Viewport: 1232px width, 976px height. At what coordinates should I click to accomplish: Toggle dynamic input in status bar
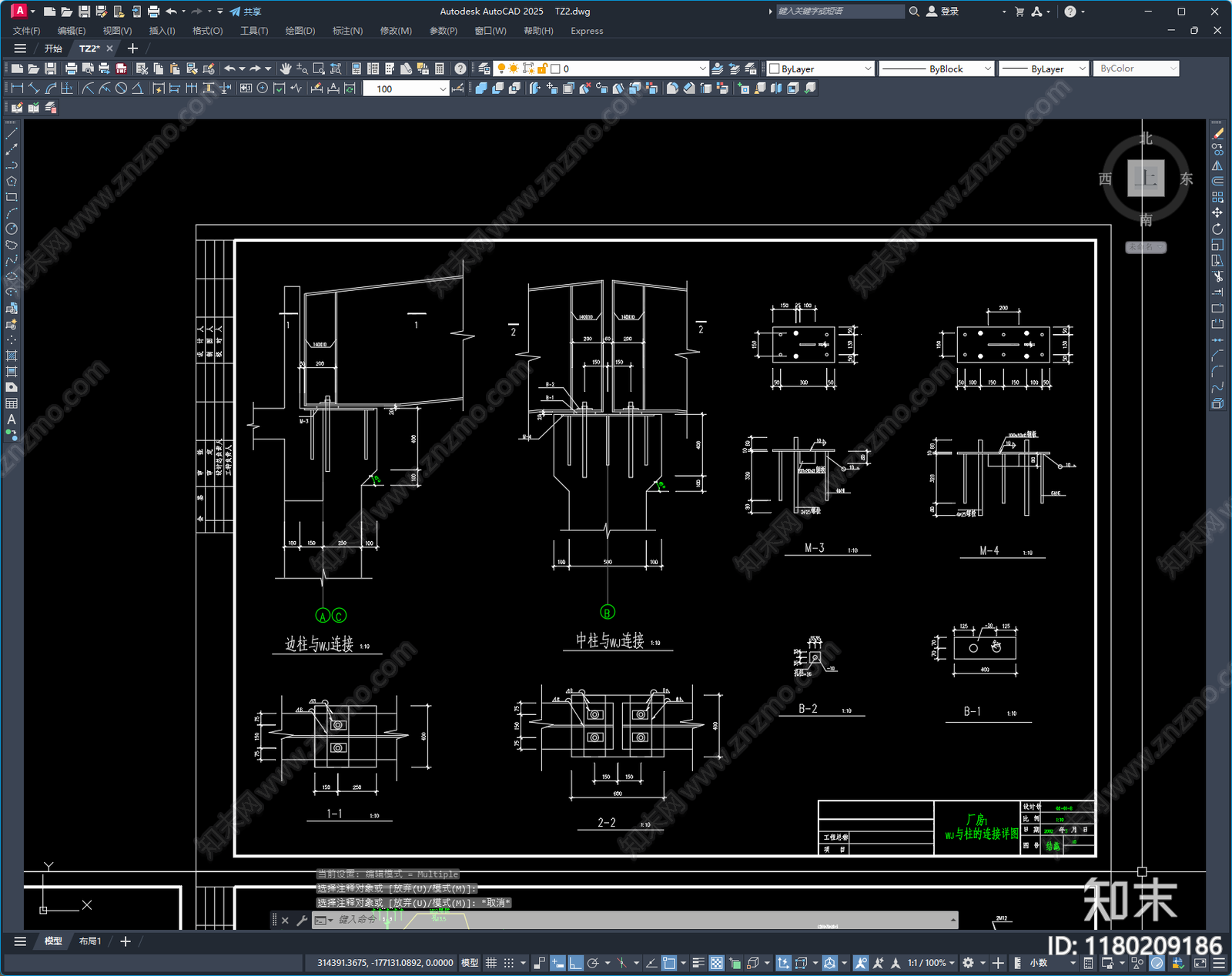tap(557, 963)
